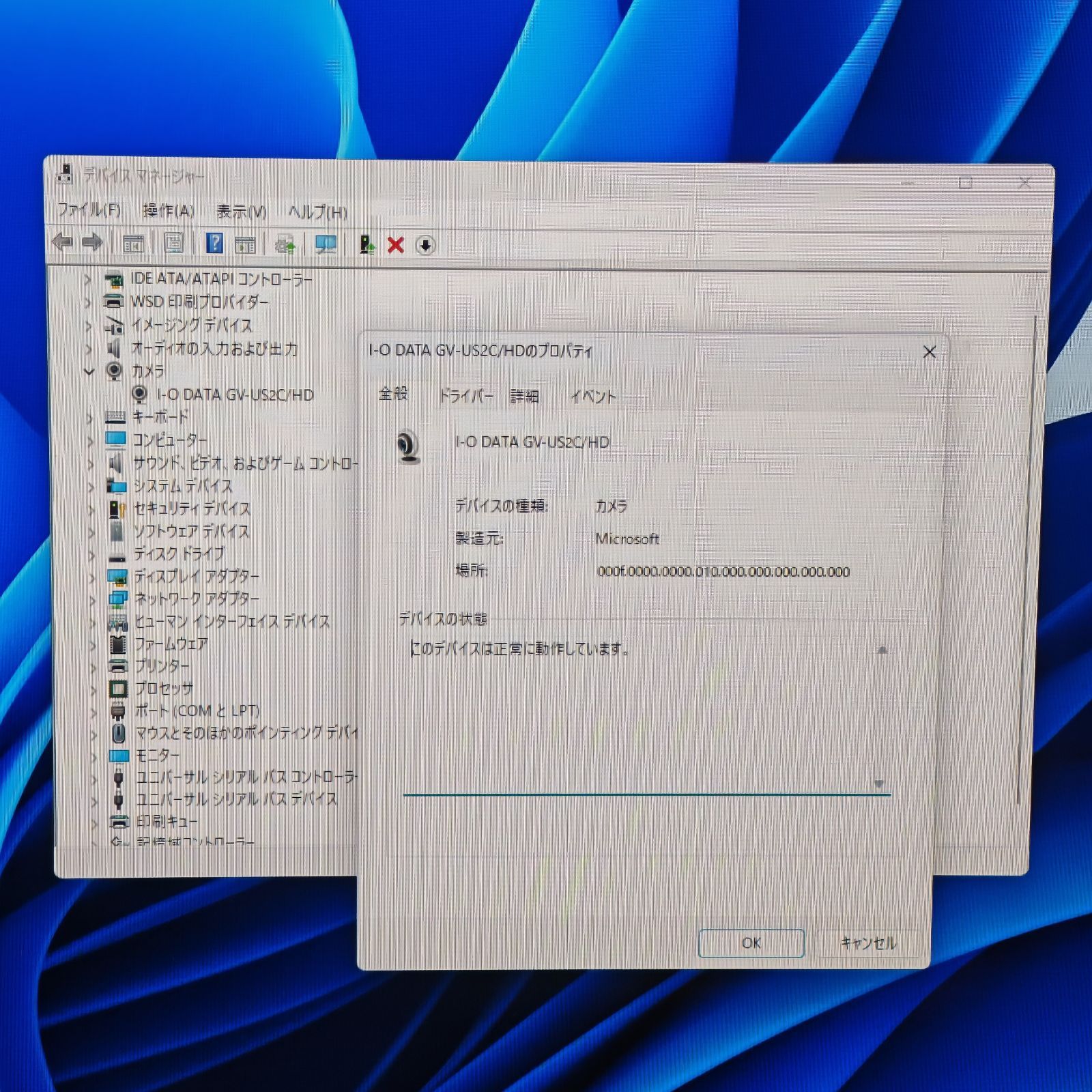
Task: Open Properties from the toolbar sheet icon
Action: pyautogui.click(x=174, y=243)
